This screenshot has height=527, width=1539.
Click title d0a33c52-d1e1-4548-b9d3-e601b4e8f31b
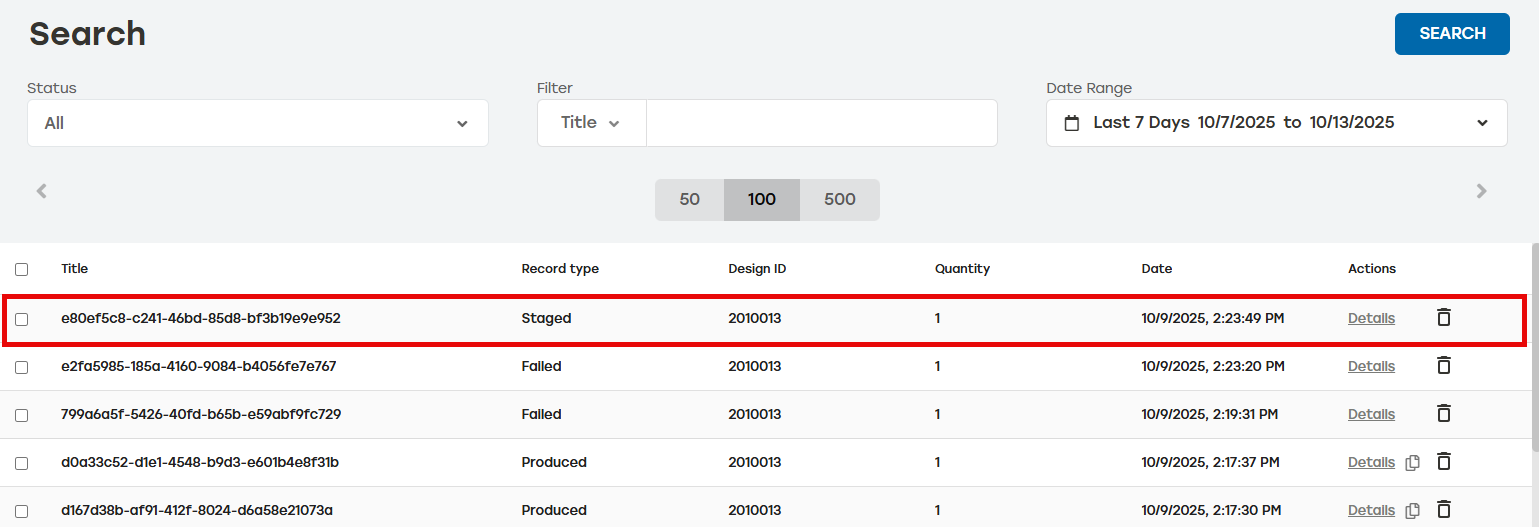200,462
